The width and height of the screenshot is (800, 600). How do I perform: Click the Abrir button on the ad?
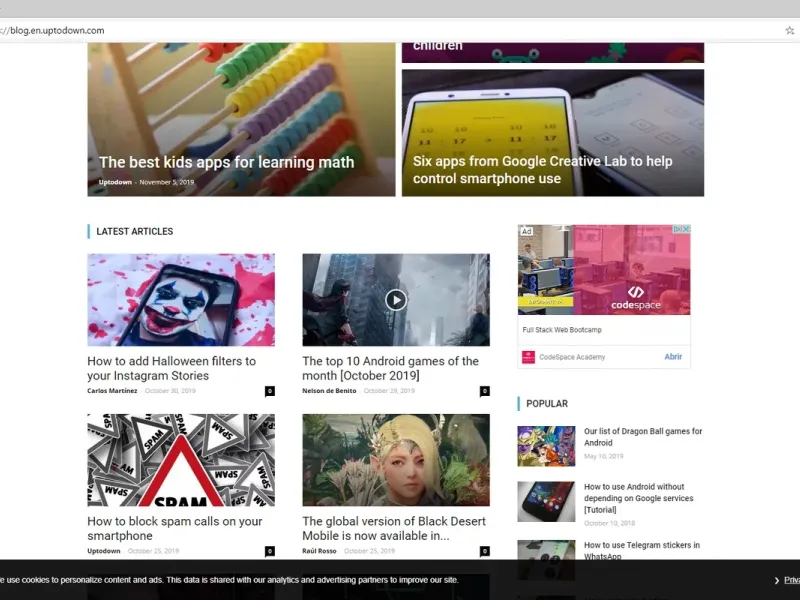[x=673, y=357]
